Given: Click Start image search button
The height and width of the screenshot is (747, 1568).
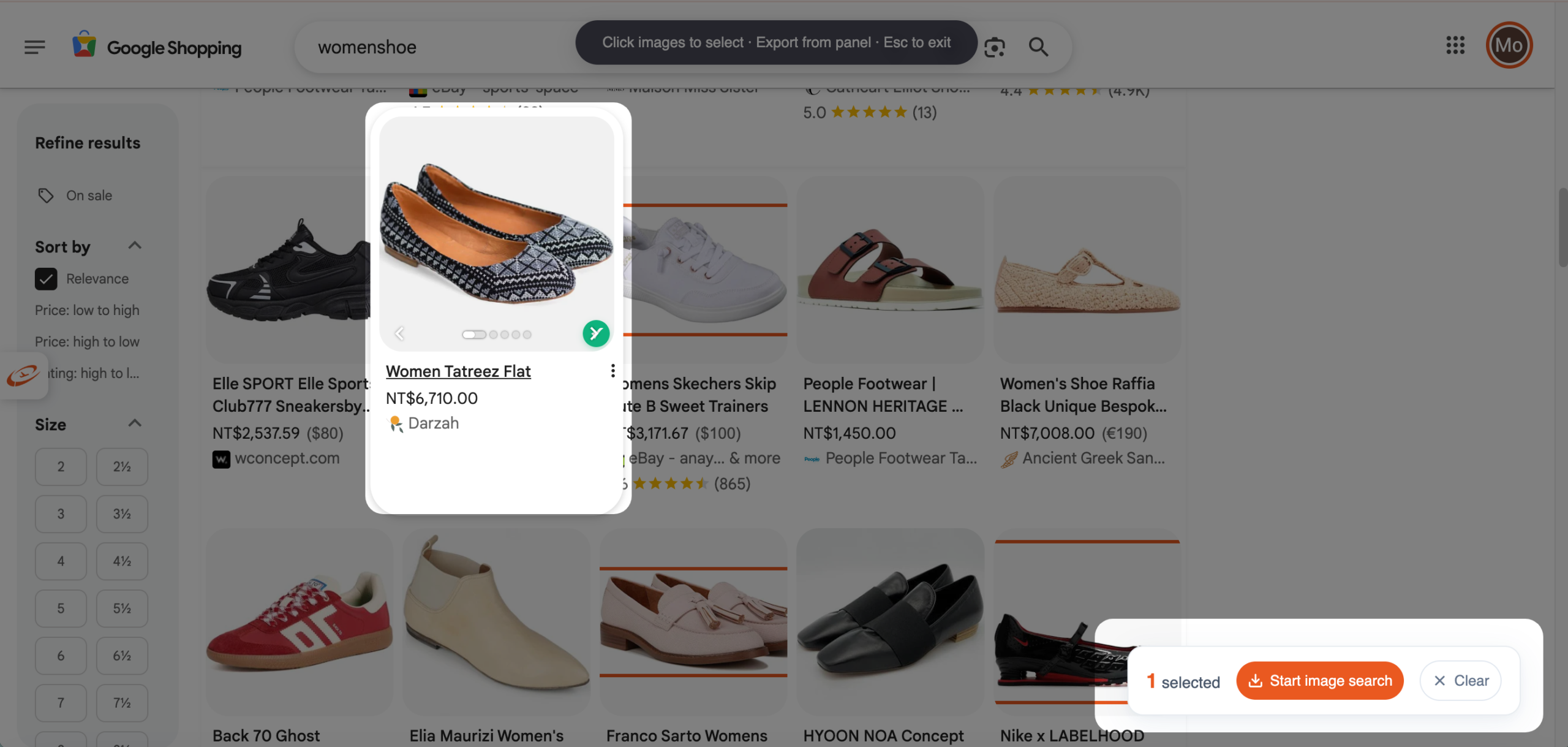Looking at the screenshot, I should [x=1320, y=681].
